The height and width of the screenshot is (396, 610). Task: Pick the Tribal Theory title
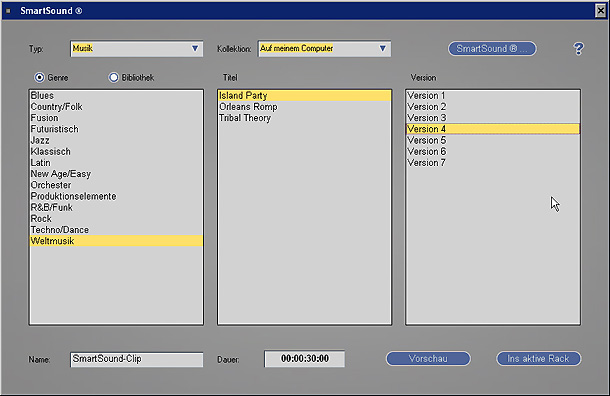304,118
